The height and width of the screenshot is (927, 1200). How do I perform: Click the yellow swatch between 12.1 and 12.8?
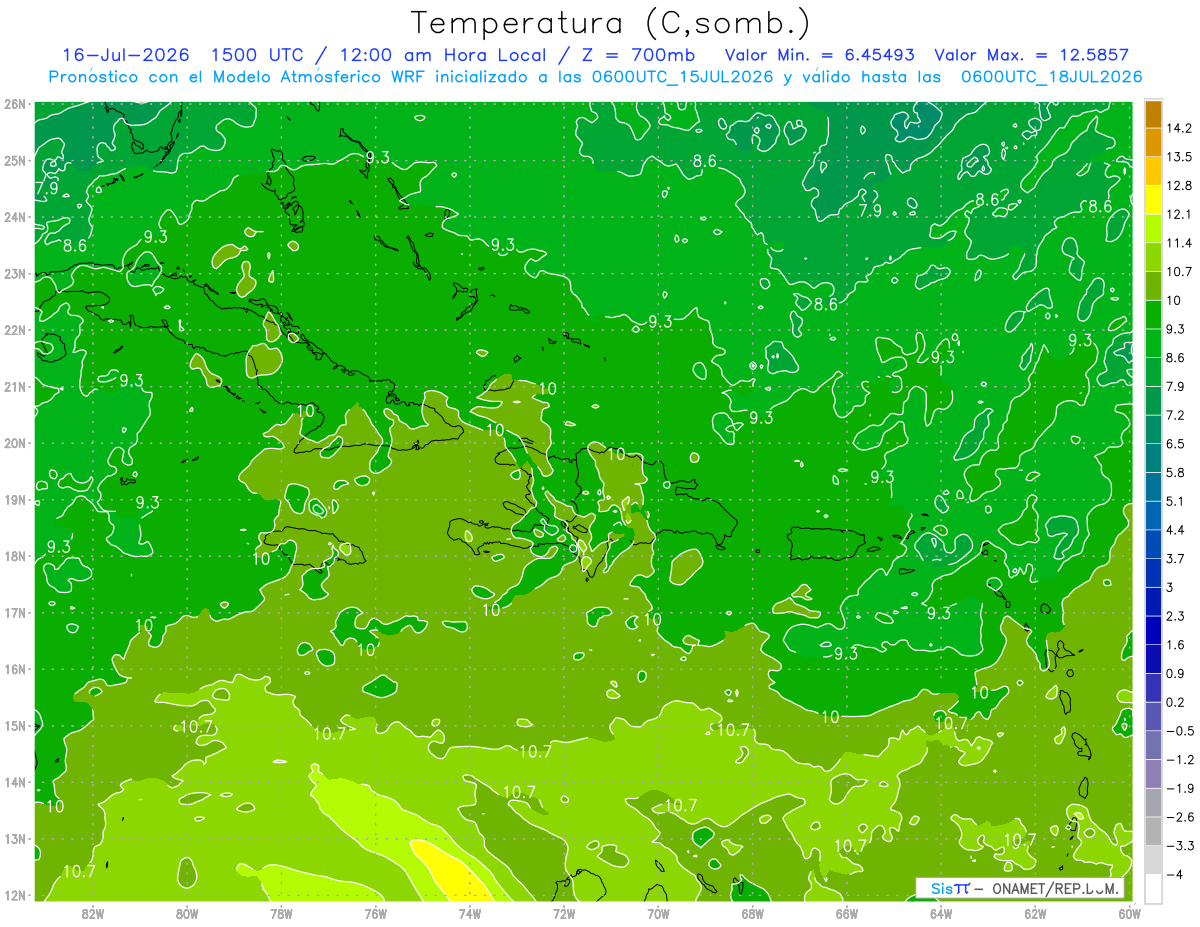[1152, 200]
